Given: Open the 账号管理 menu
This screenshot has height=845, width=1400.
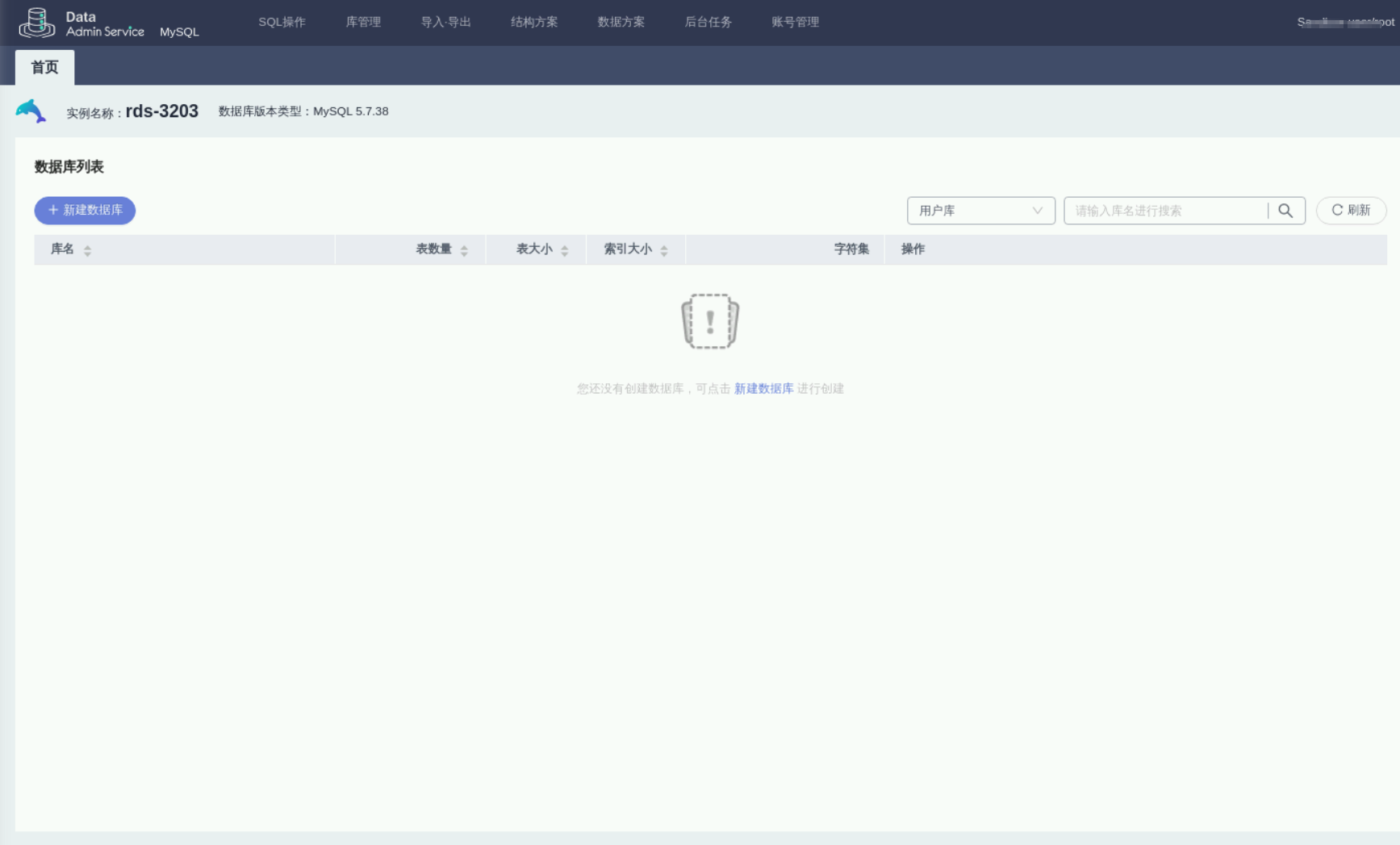Looking at the screenshot, I should 796,22.
